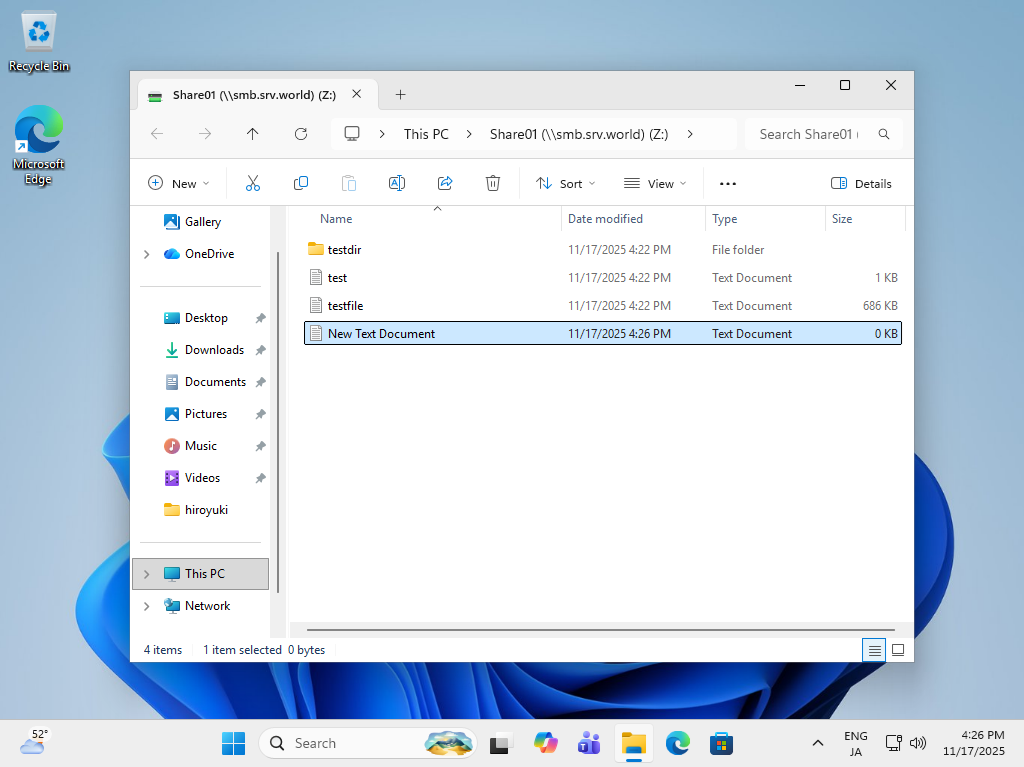Viewport: 1024px width, 767px height.
Task: Select the Cut icon in the toolbar
Action: coord(252,183)
